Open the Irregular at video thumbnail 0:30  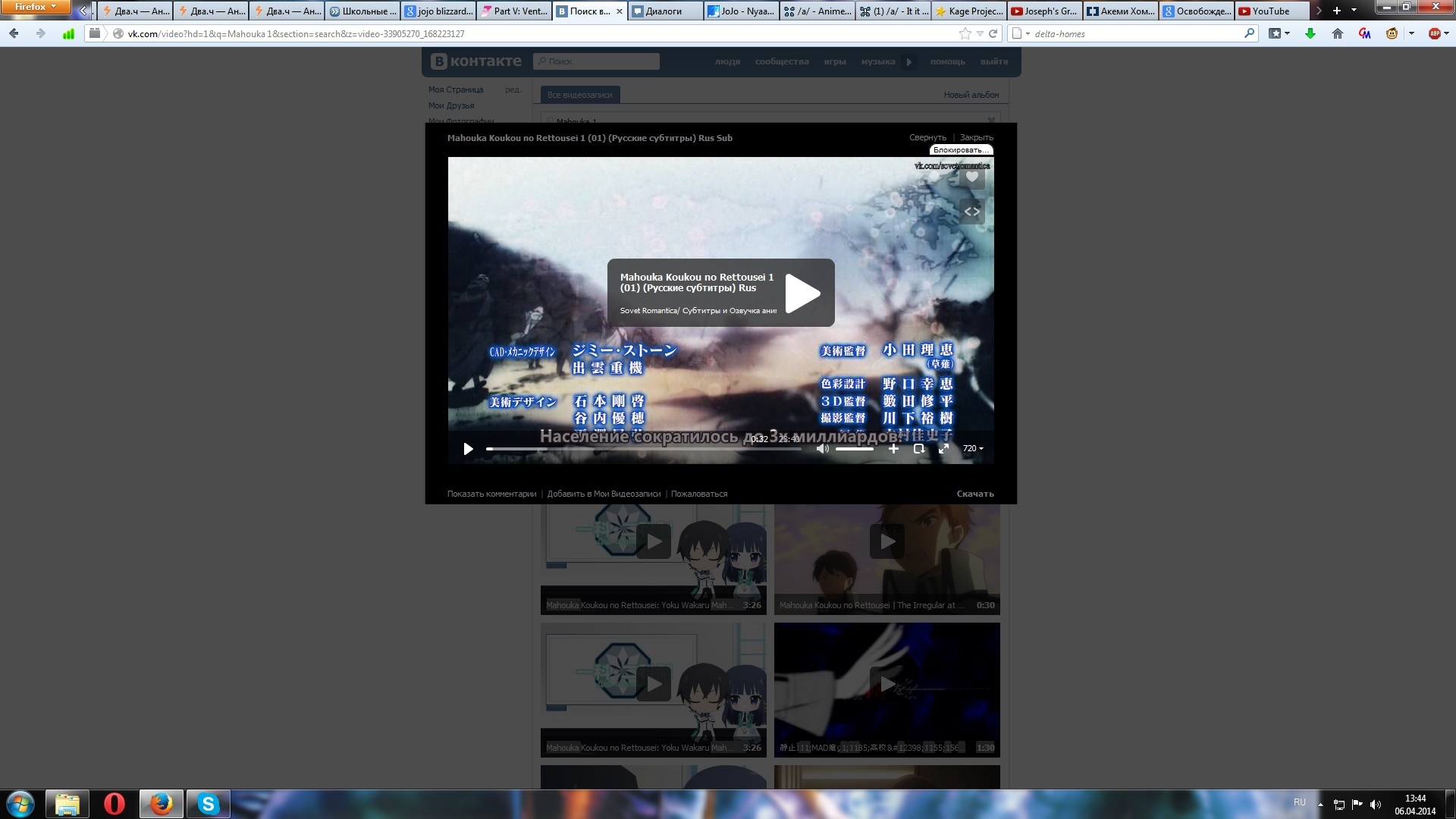pos(886,560)
